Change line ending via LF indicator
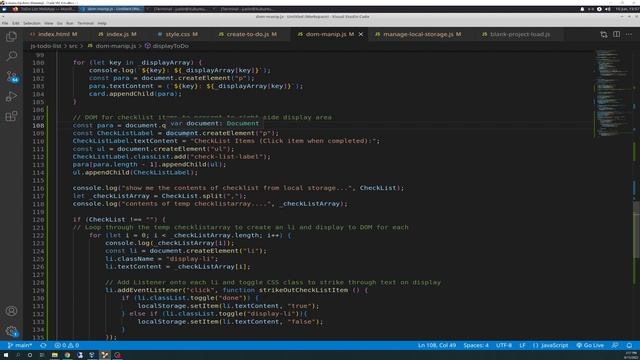The height and width of the screenshot is (360, 640). point(522,345)
